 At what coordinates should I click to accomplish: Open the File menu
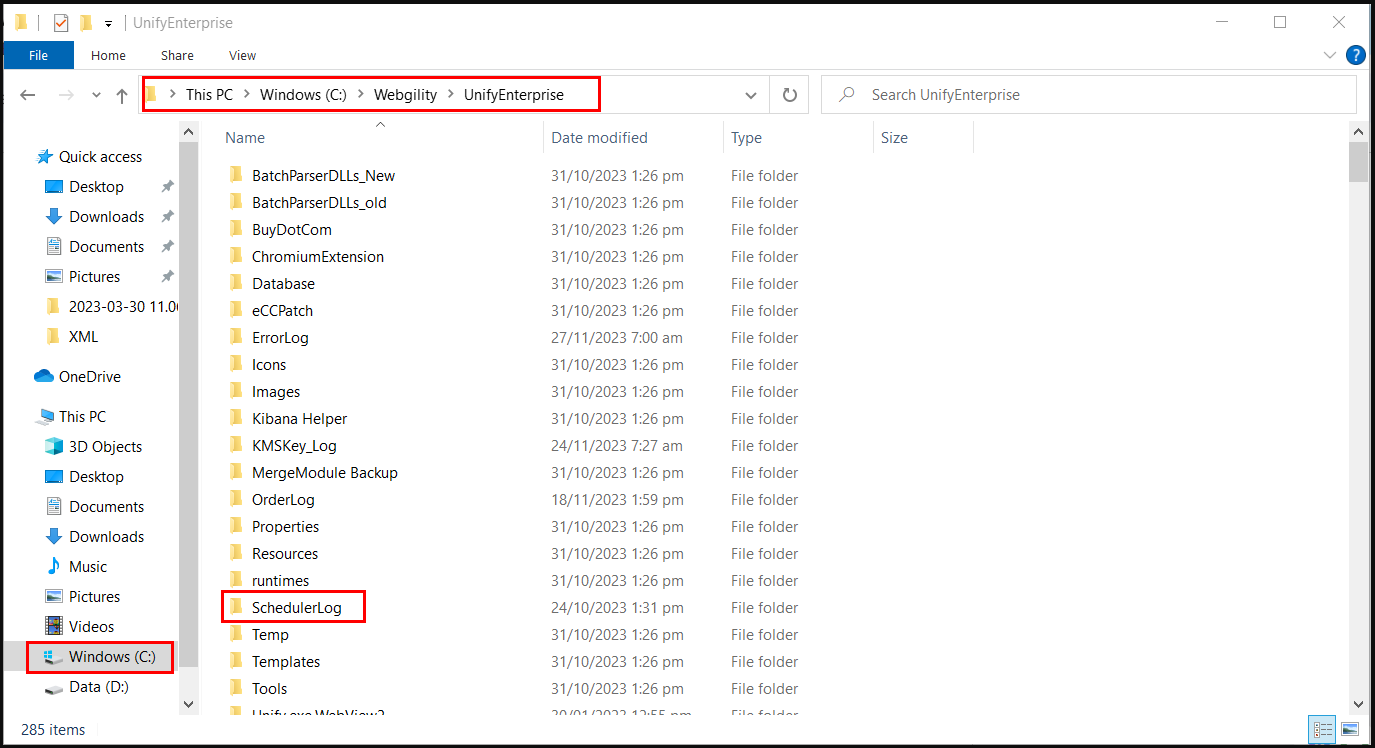click(x=38, y=55)
